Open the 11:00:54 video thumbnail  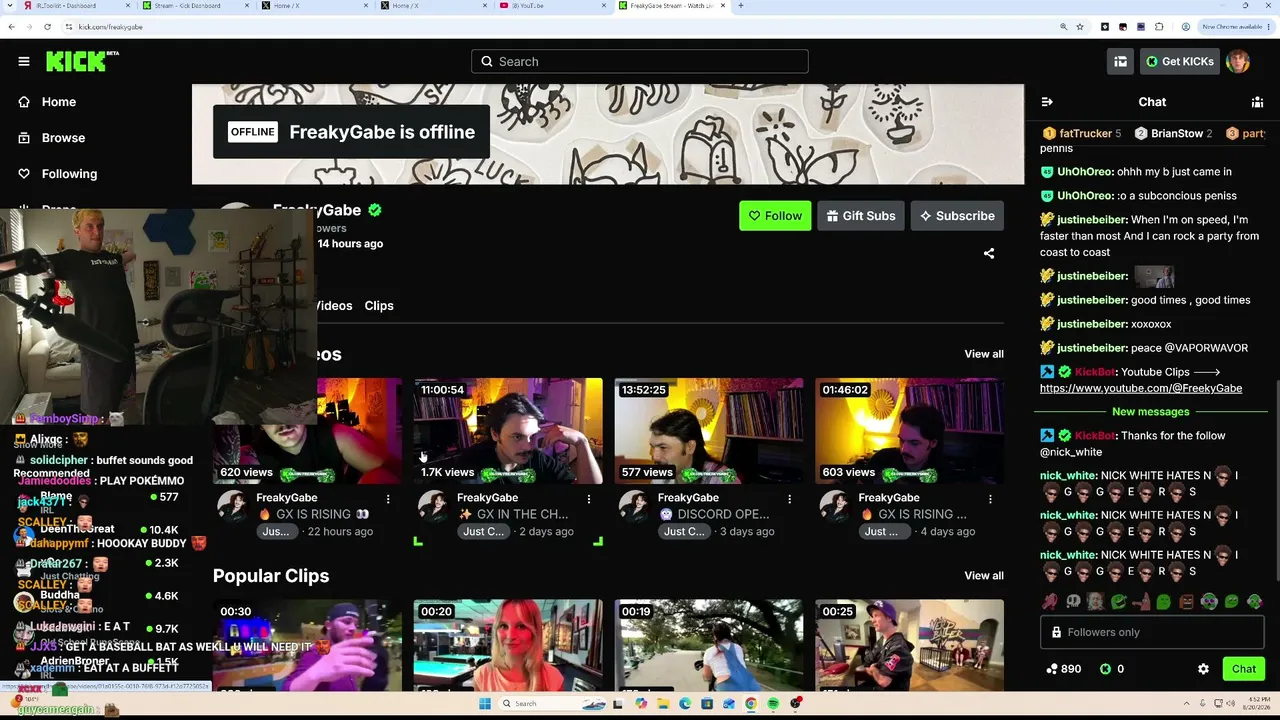tap(508, 431)
